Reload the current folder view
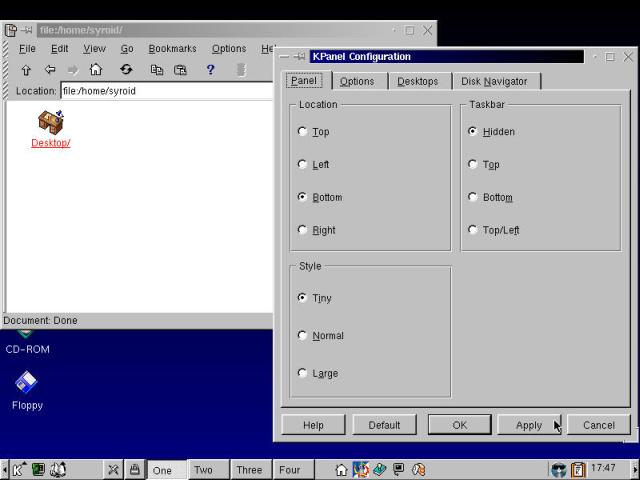 [126, 70]
